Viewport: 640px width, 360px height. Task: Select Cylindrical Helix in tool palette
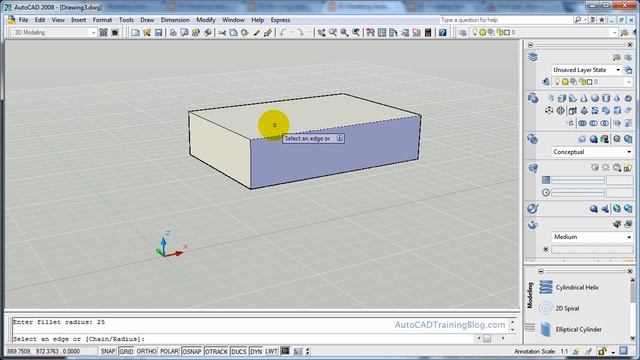577,287
